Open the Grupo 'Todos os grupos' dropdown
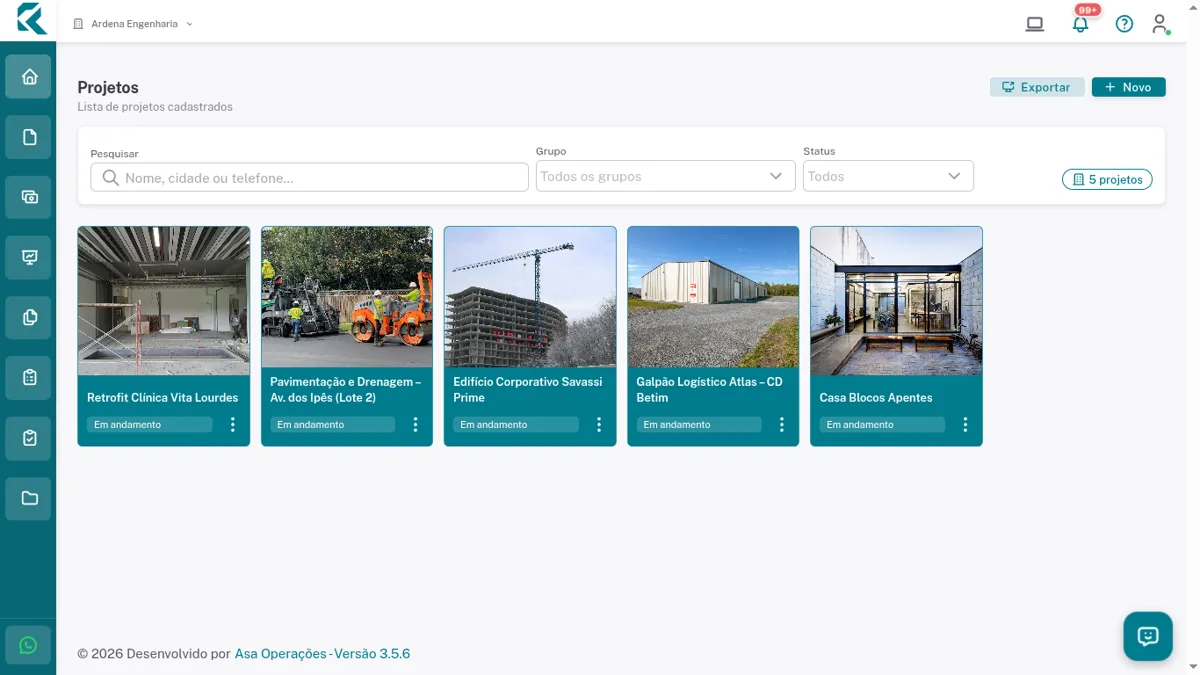The image size is (1200, 675). [665, 176]
